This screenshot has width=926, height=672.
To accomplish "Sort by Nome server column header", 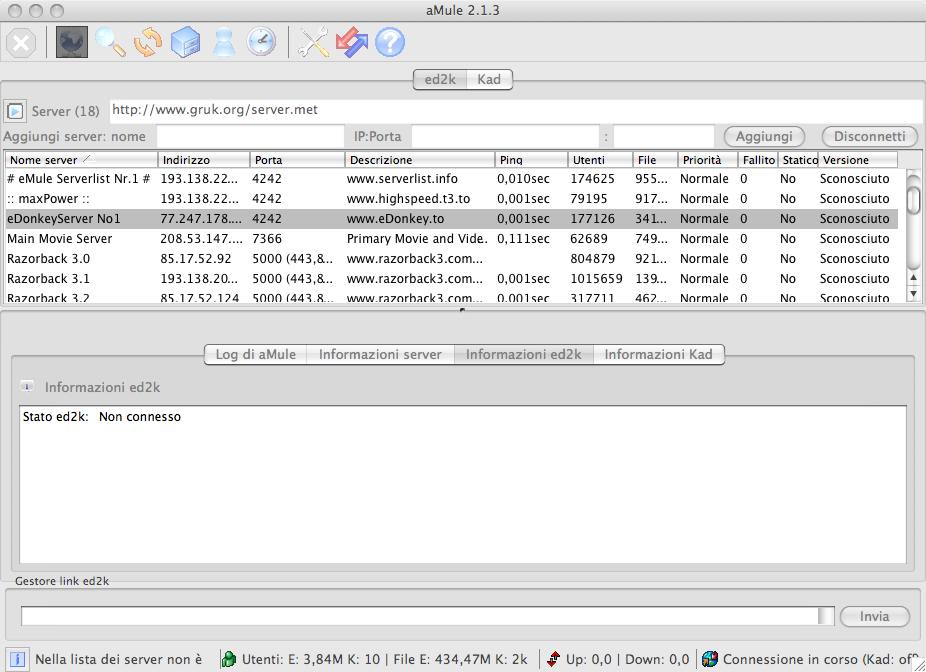I will 81,160.
